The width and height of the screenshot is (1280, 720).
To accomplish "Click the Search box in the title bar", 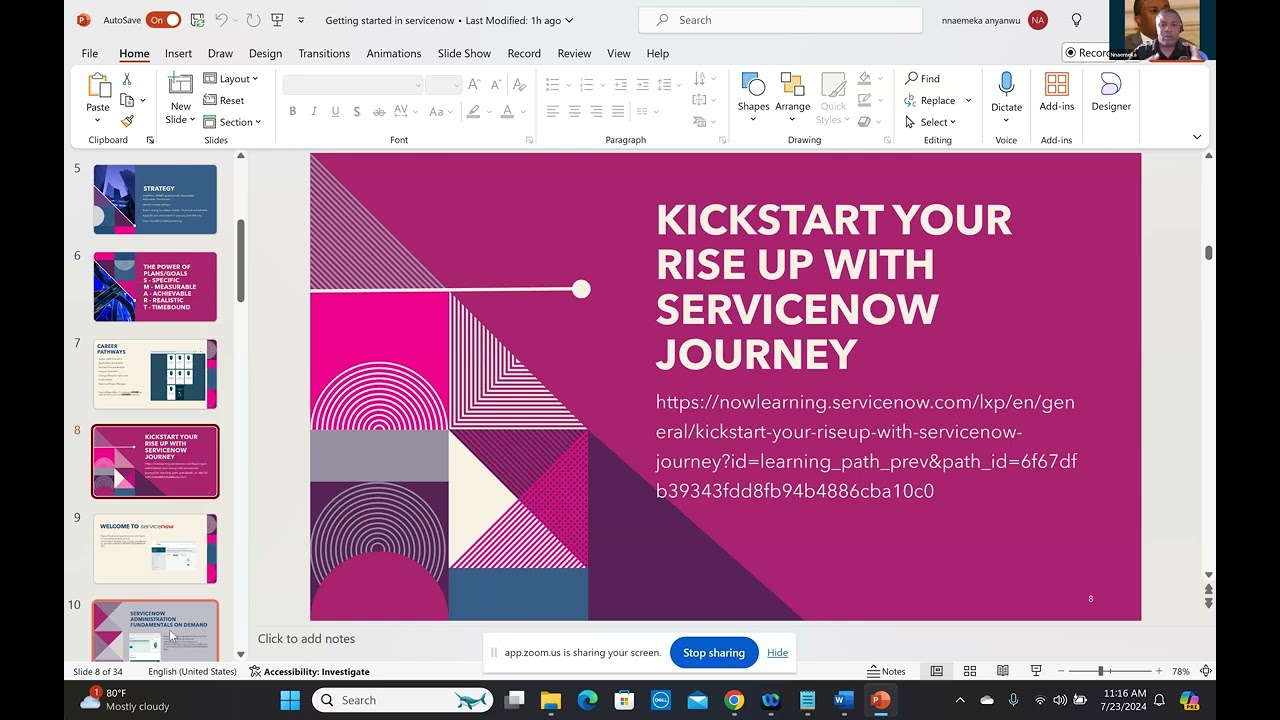I will (x=780, y=20).
